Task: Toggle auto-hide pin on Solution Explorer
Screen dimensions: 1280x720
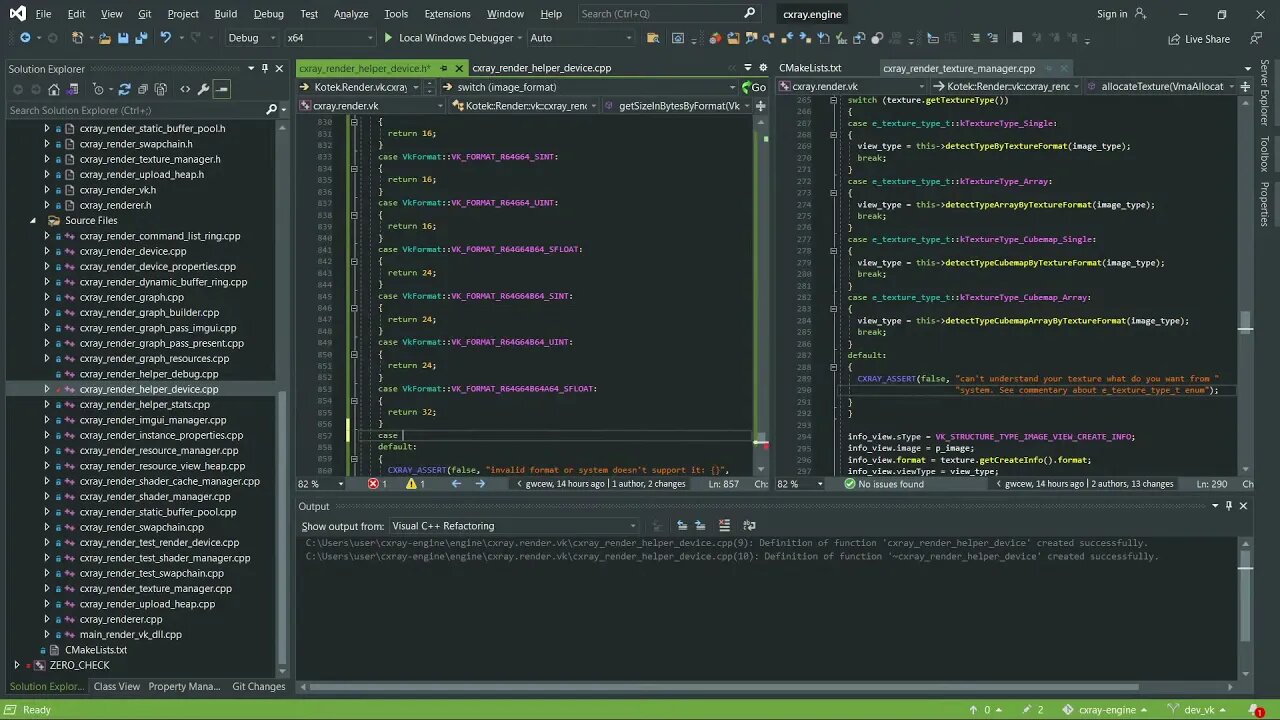Action: (264, 68)
